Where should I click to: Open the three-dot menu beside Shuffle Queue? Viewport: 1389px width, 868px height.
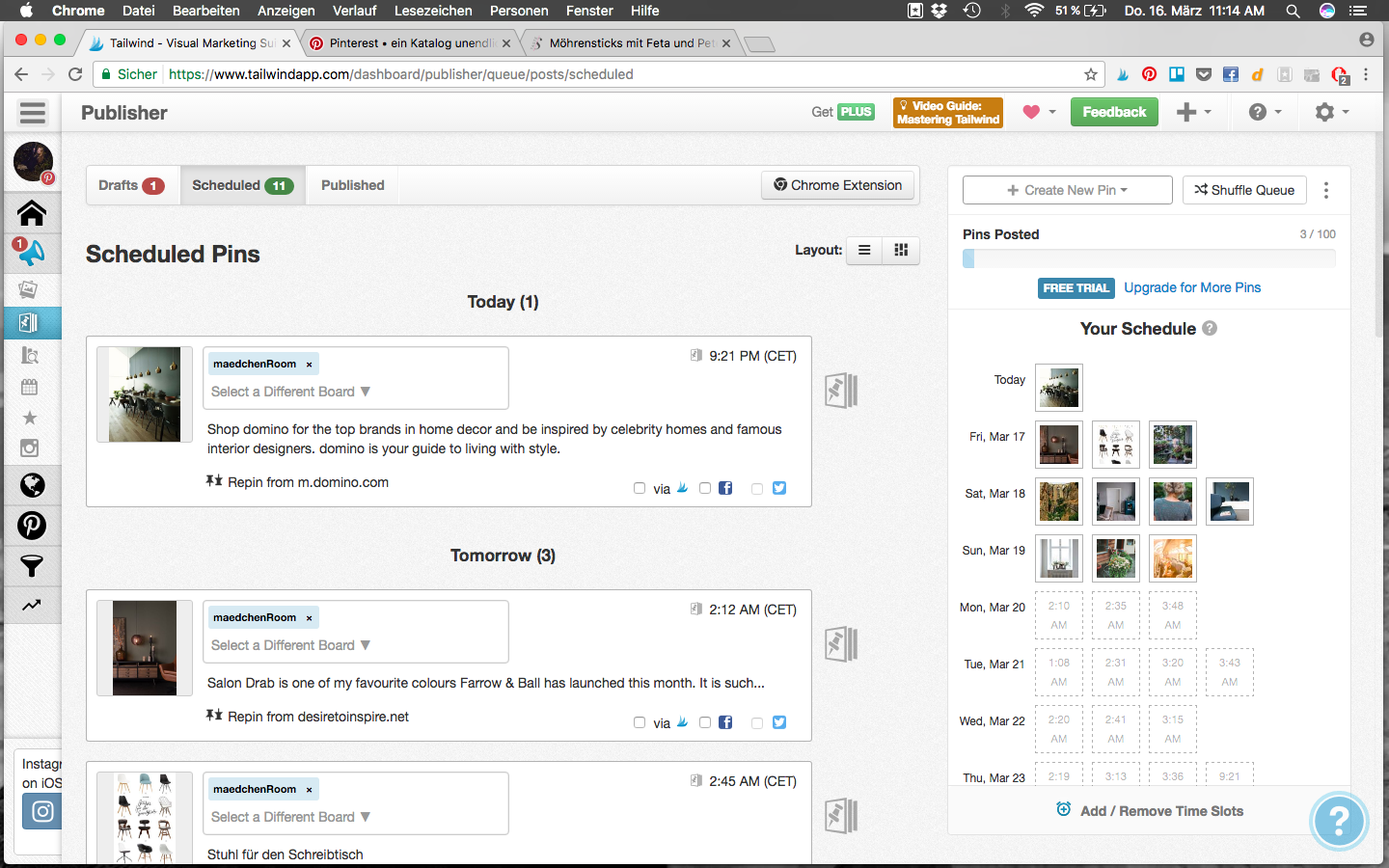[1326, 190]
